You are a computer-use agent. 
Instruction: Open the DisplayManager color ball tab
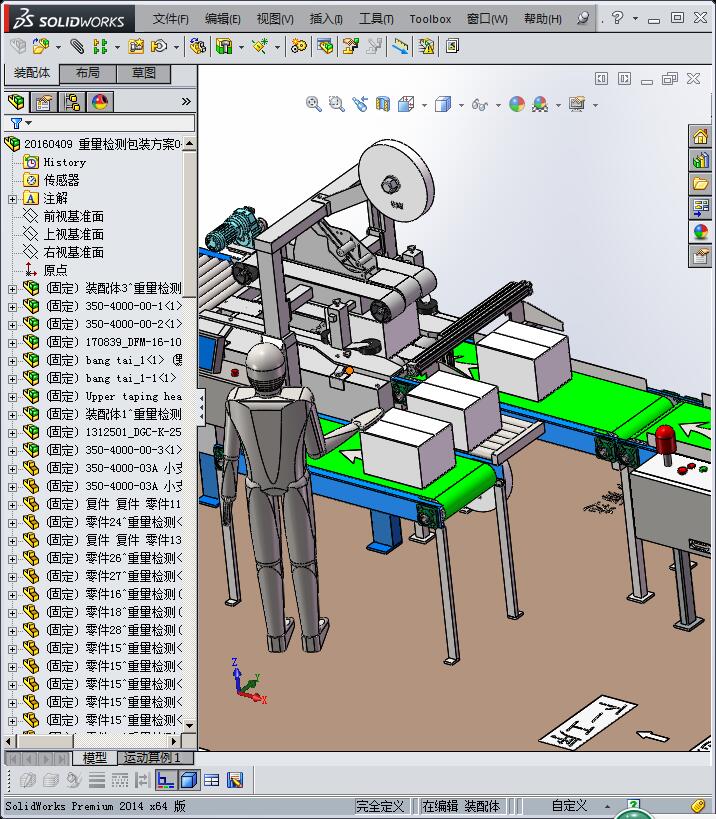[100, 101]
